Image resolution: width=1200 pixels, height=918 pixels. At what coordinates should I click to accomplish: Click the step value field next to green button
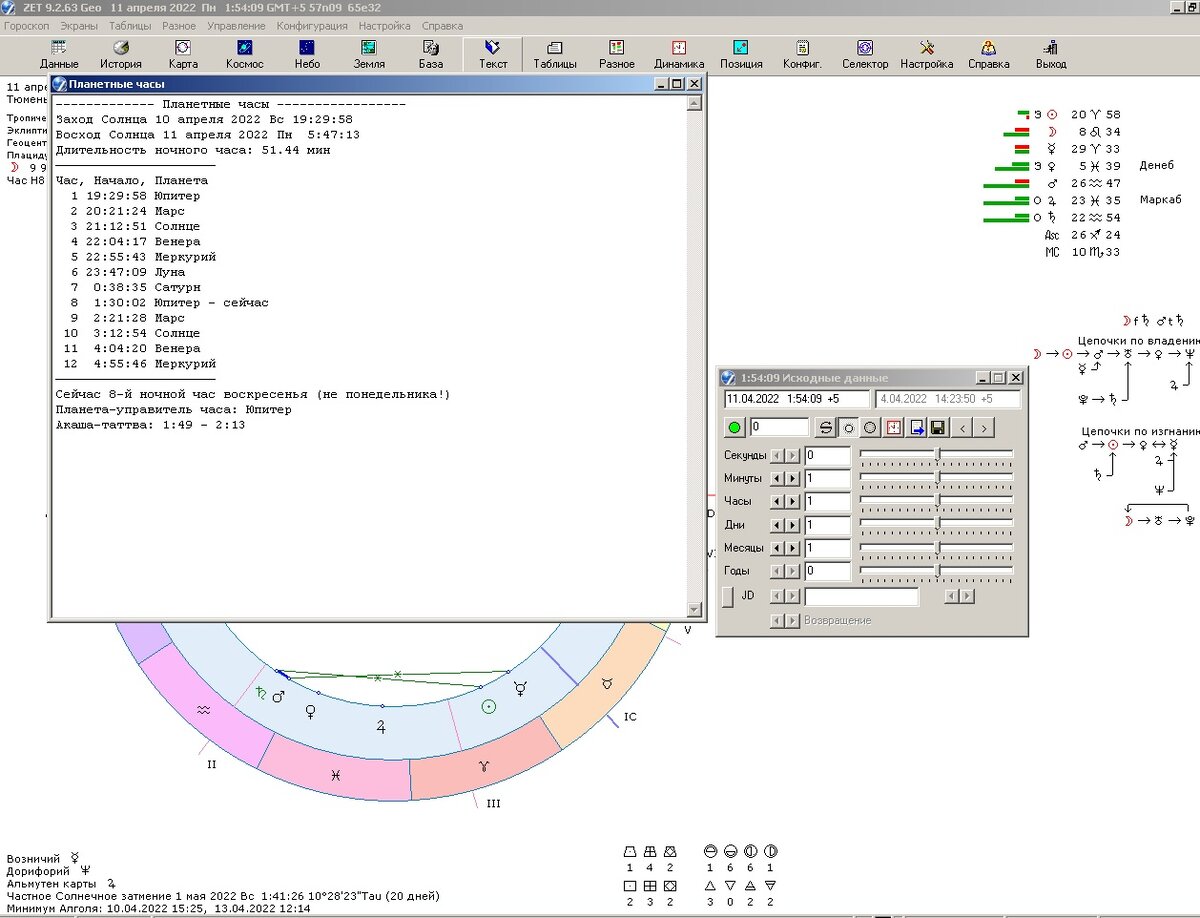point(778,428)
